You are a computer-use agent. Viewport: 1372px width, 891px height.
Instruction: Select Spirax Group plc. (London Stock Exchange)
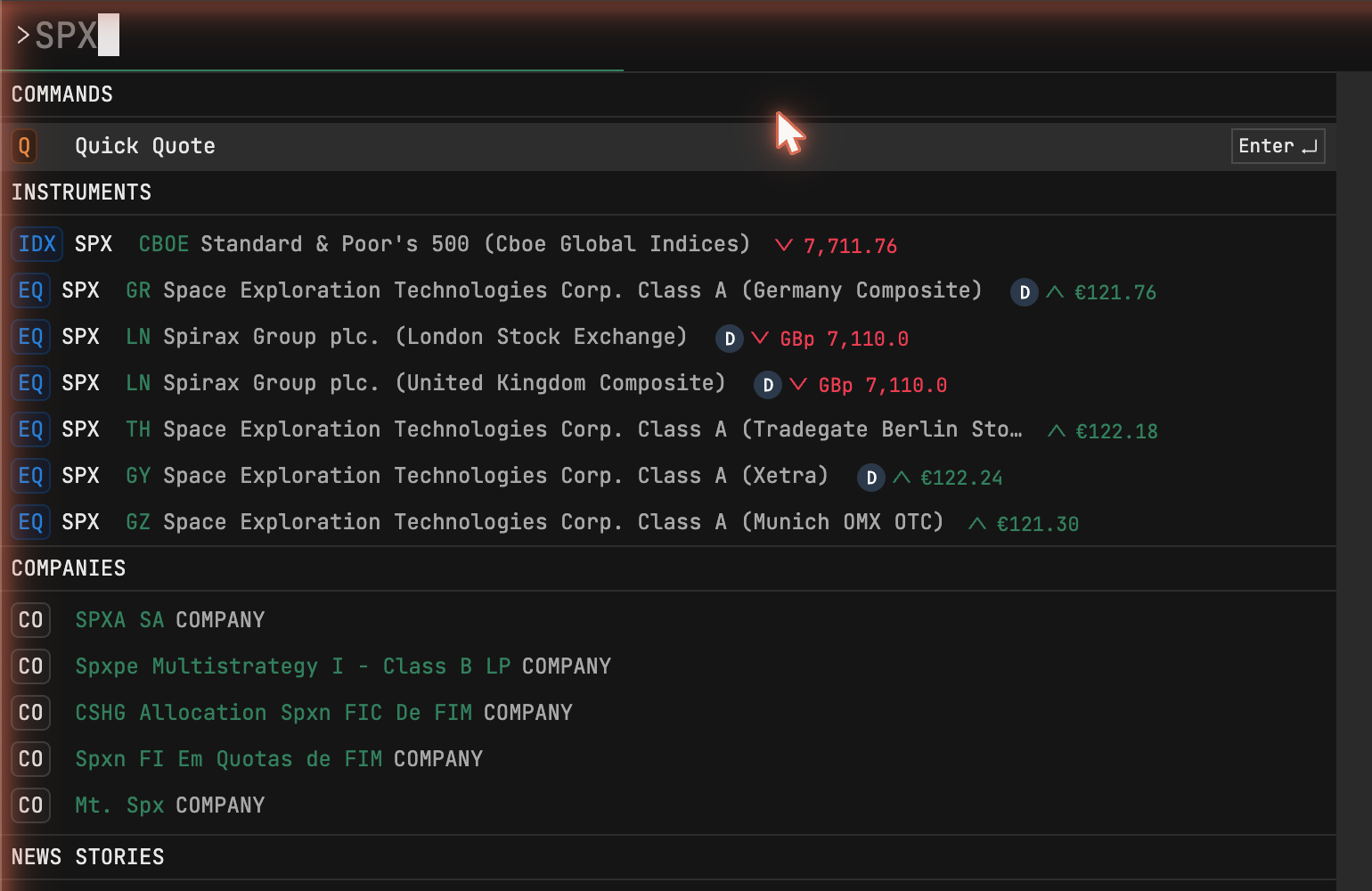[668, 337]
